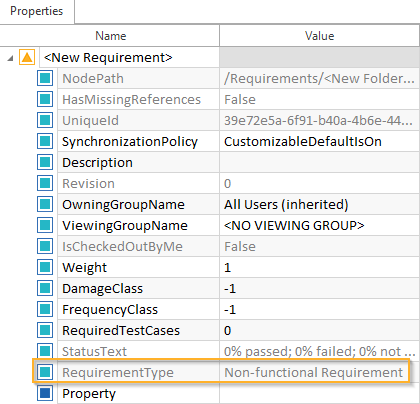Viewport: 420px width, 404px height.
Task: Click the Name column header
Action: [x=110, y=36]
